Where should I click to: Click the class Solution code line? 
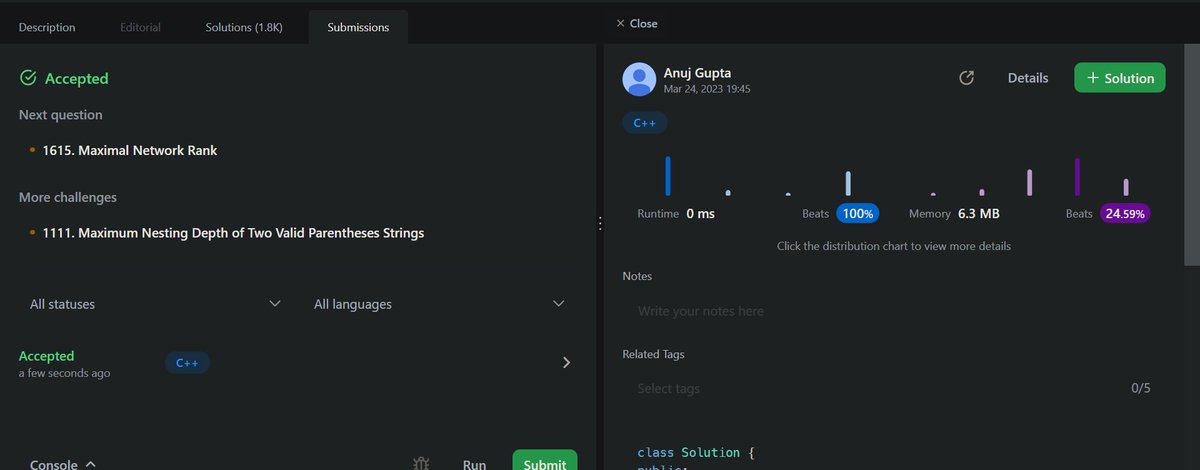point(695,452)
